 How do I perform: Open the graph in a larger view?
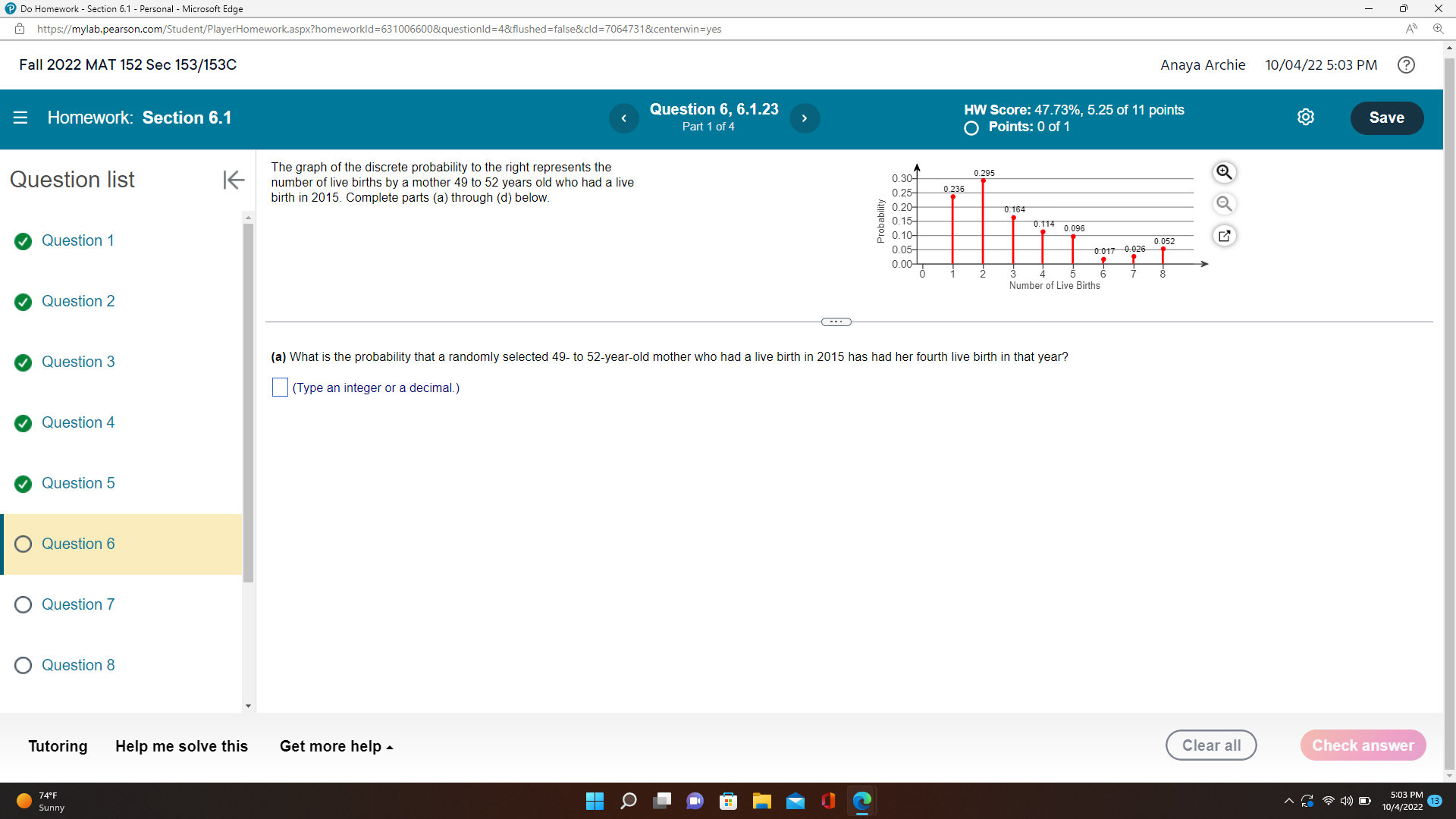tap(1225, 236)
